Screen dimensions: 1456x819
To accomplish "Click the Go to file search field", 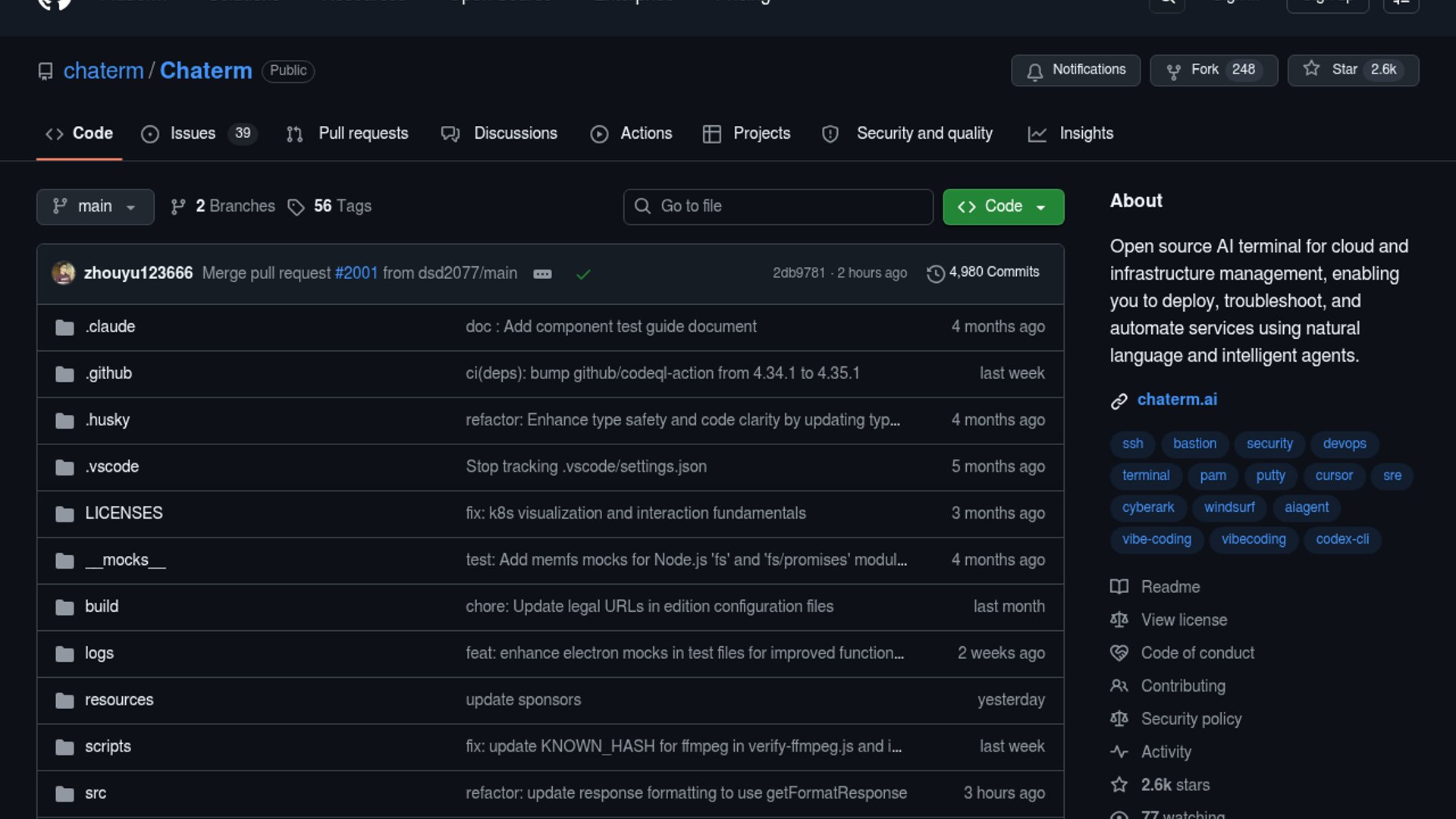I will [778, 206].
